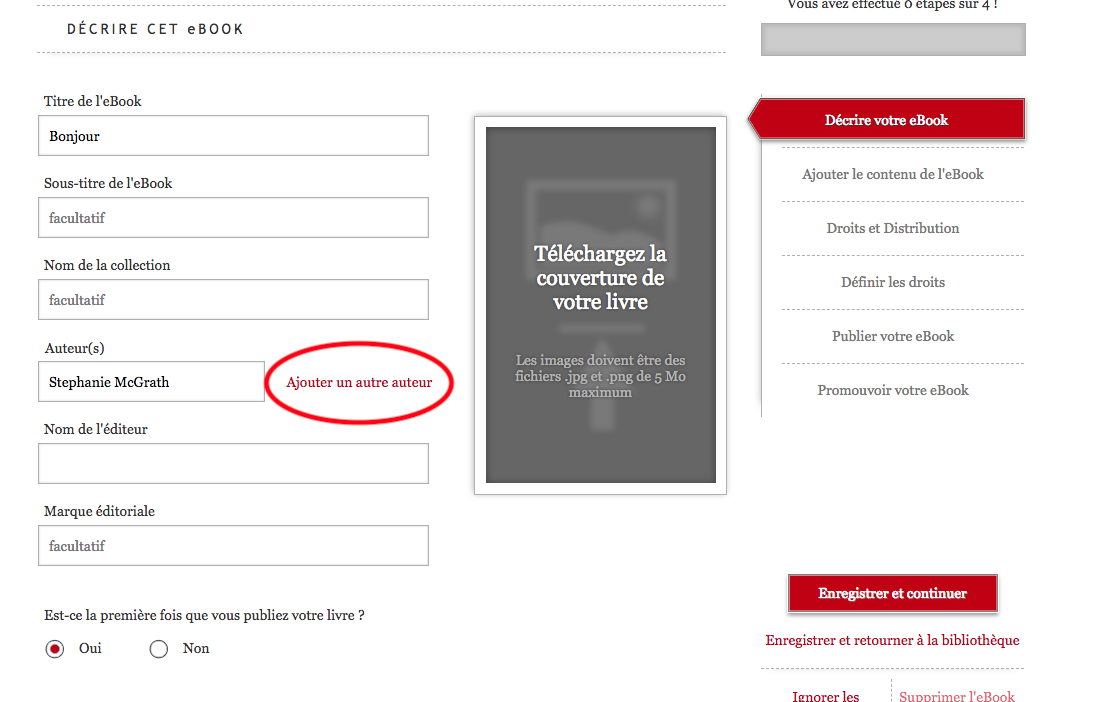Open the 'Droits et Distribution' step

(892, 228)
